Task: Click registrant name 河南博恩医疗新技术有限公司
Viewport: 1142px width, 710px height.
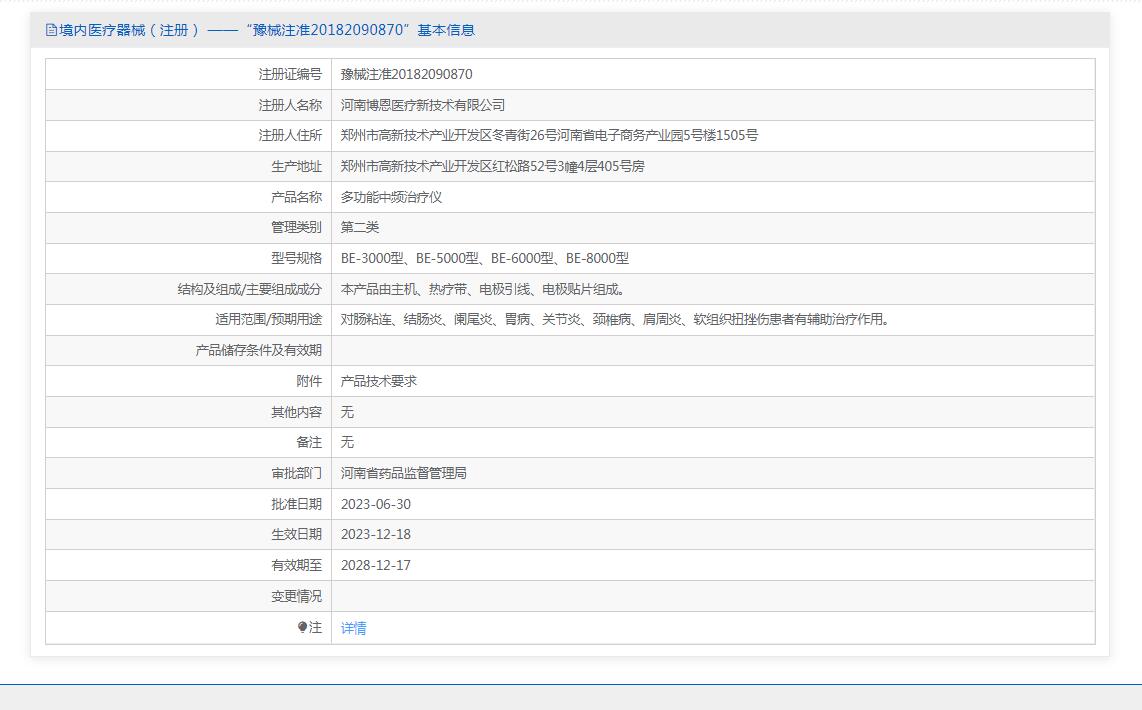Action: click(x=423, y=105)
